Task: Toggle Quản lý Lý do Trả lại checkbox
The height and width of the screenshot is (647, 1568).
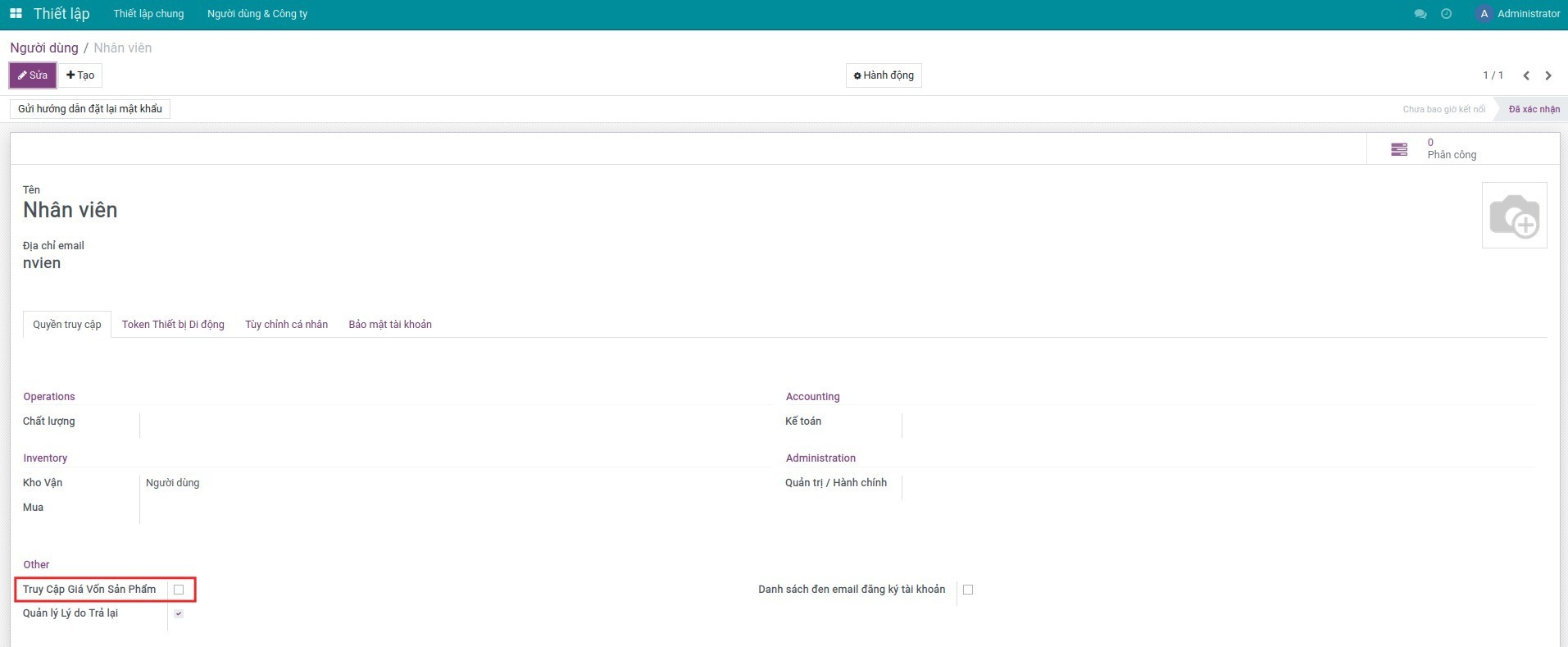Action: point(179,613)
